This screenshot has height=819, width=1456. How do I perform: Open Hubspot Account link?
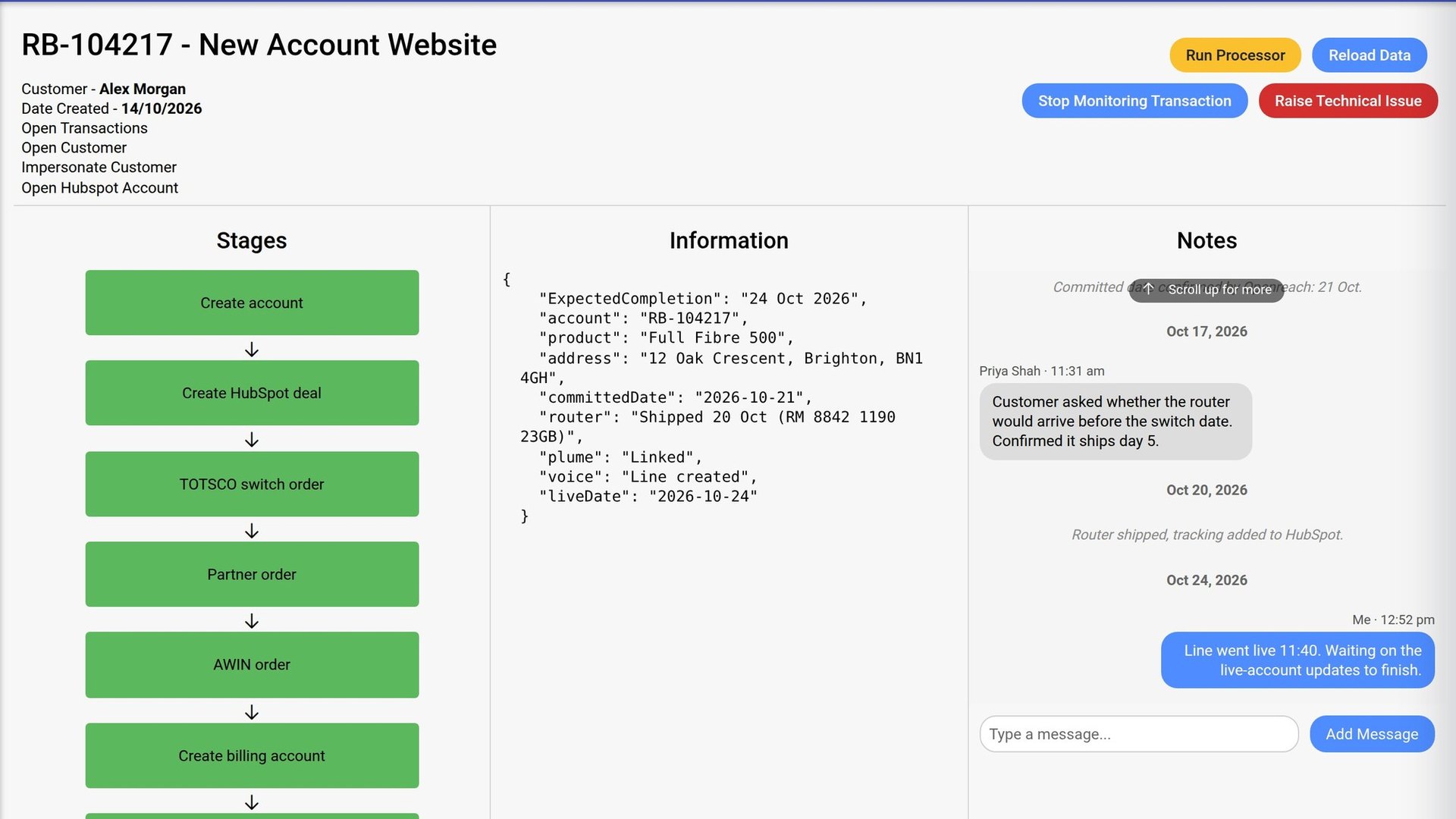click(99, 188)
